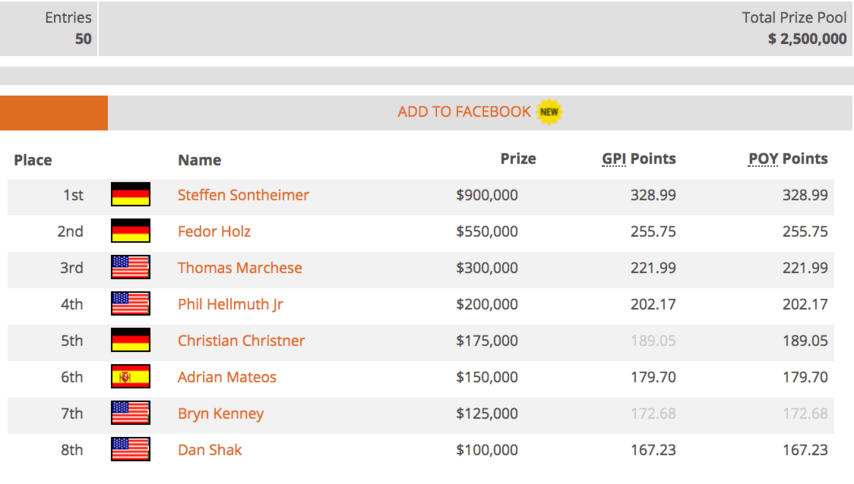Click the German flag beside Fedor Holz
This screenshot has width=854, height=484.
[x=130, y=231]
